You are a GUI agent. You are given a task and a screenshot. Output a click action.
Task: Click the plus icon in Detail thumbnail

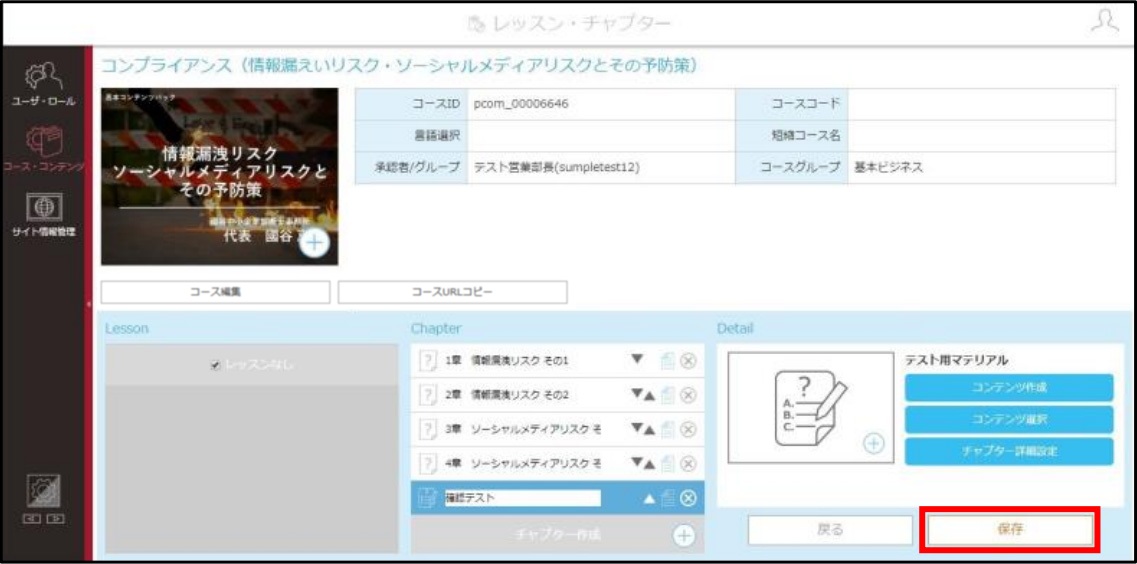pos(875,443)
